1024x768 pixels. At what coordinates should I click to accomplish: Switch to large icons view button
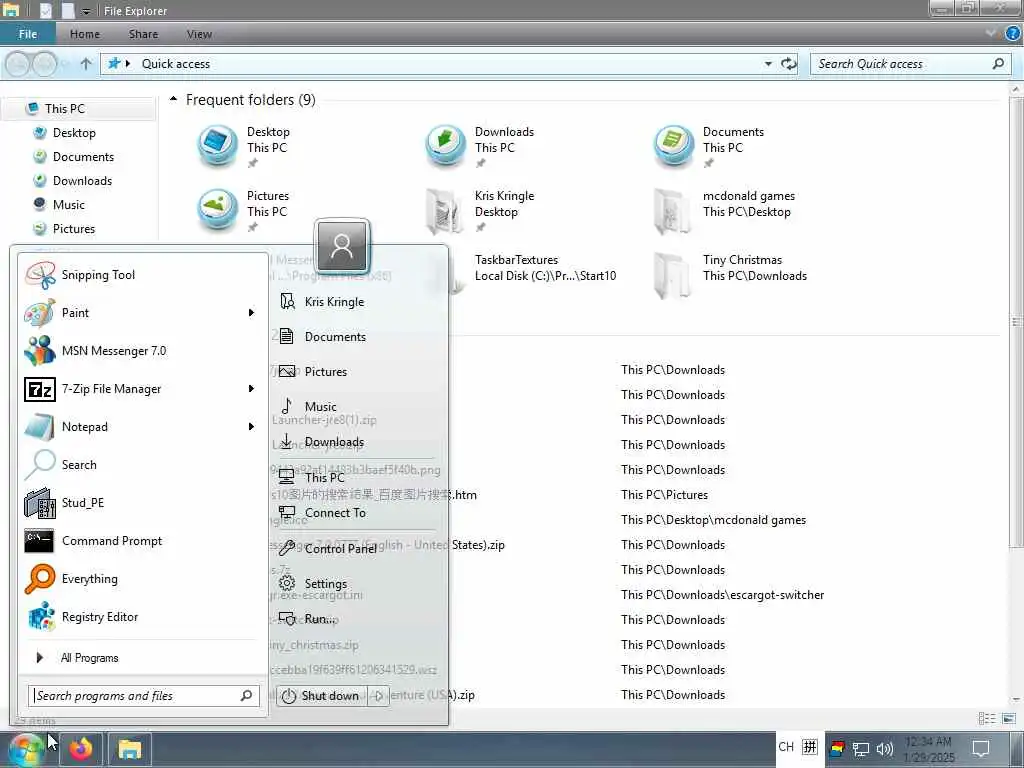tap(1010, 719)
